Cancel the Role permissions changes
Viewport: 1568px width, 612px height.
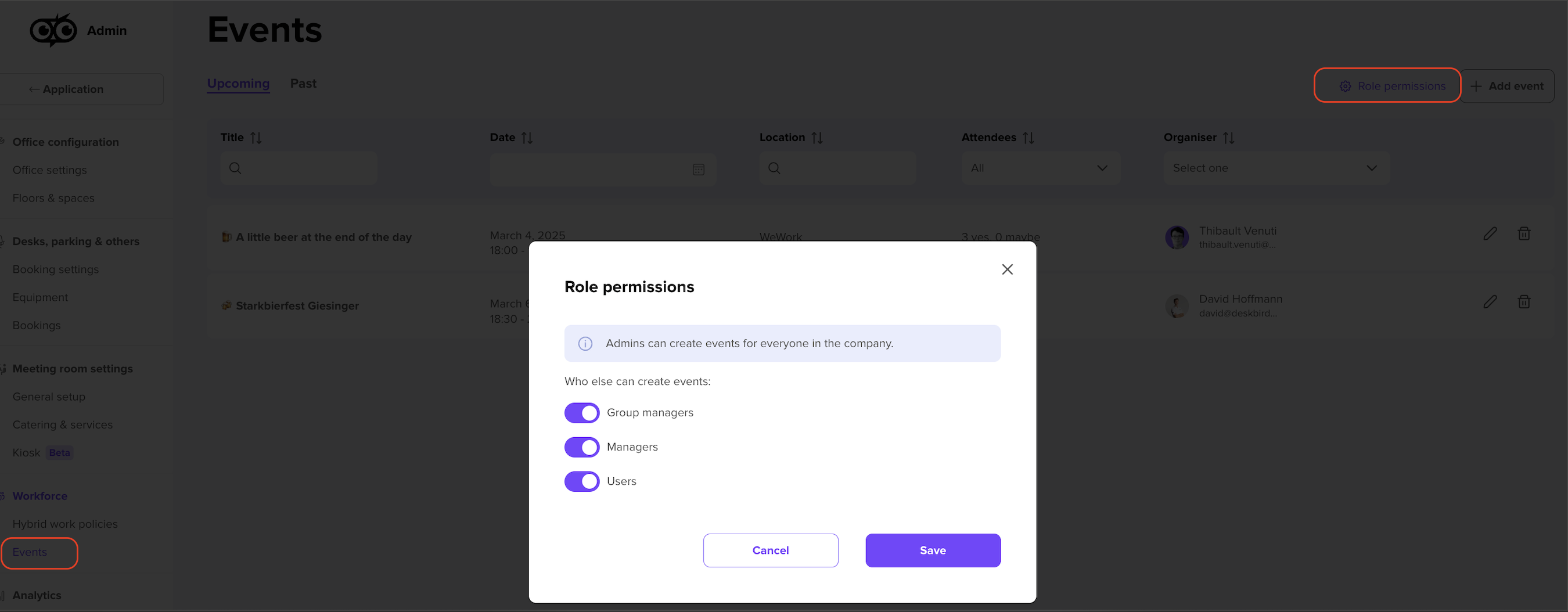tap(771, 550)
